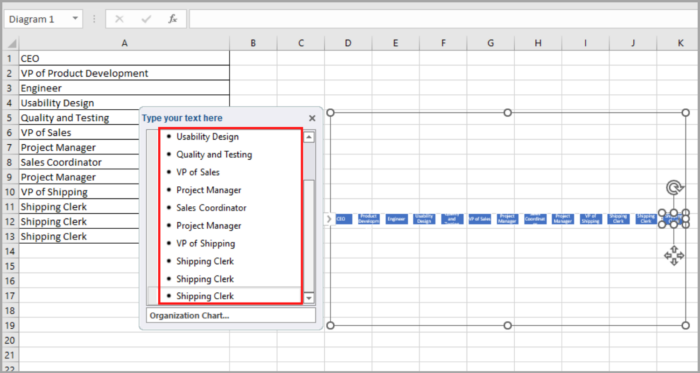
Task: Click inside the formula bar input
Action: (x=444, y=19)
